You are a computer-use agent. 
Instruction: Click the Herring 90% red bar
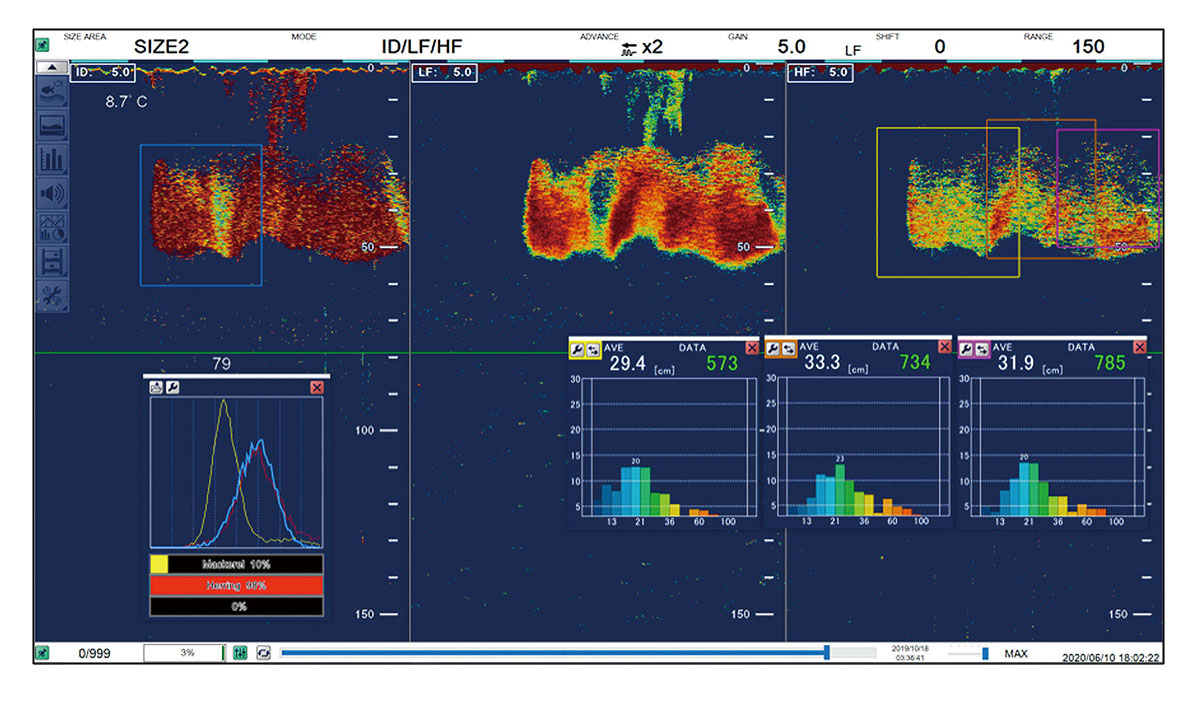(x=237, y=586)
